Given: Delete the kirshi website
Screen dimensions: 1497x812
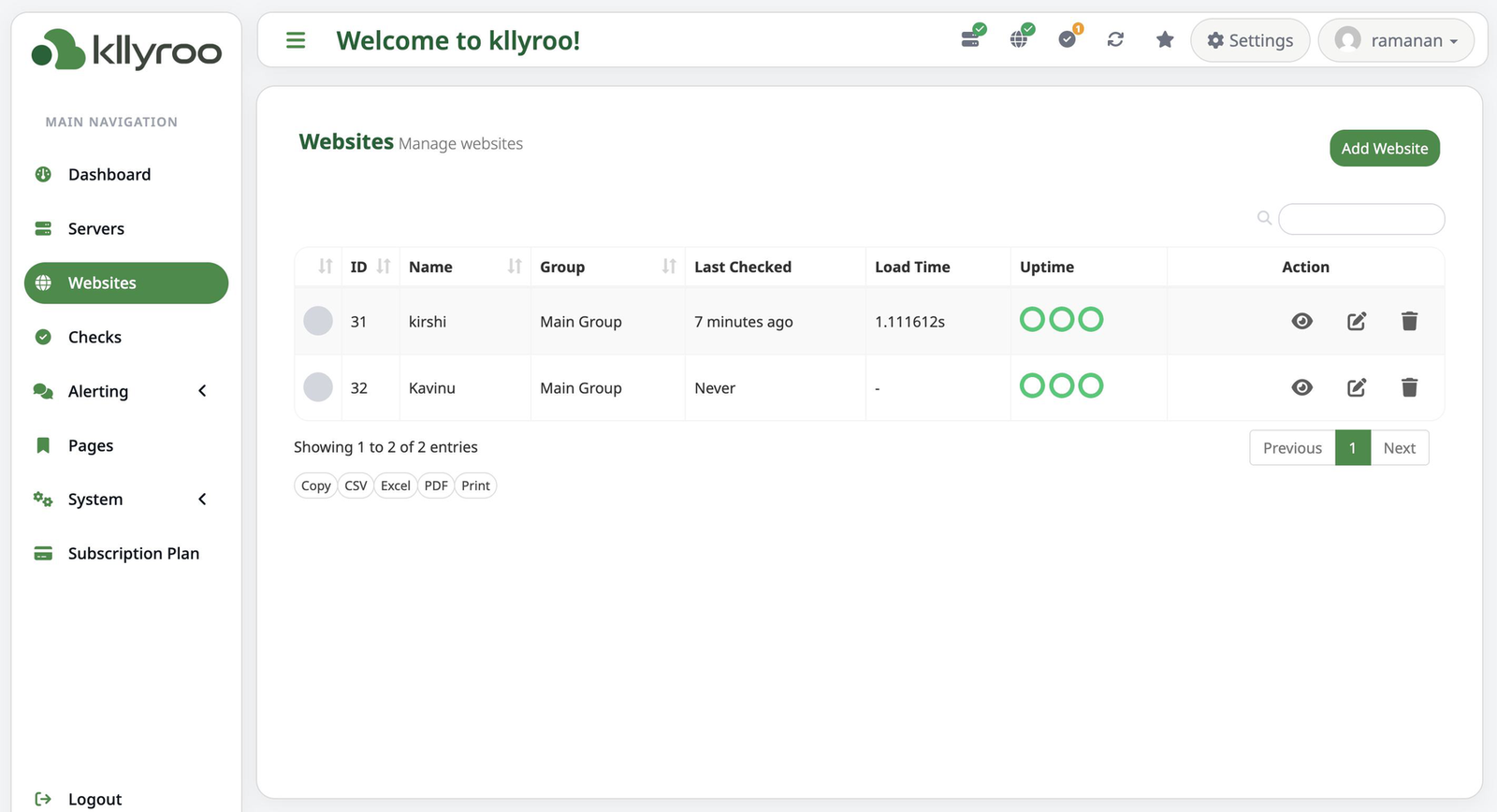Looking at the screenshot, I should tap(1410, 321).
